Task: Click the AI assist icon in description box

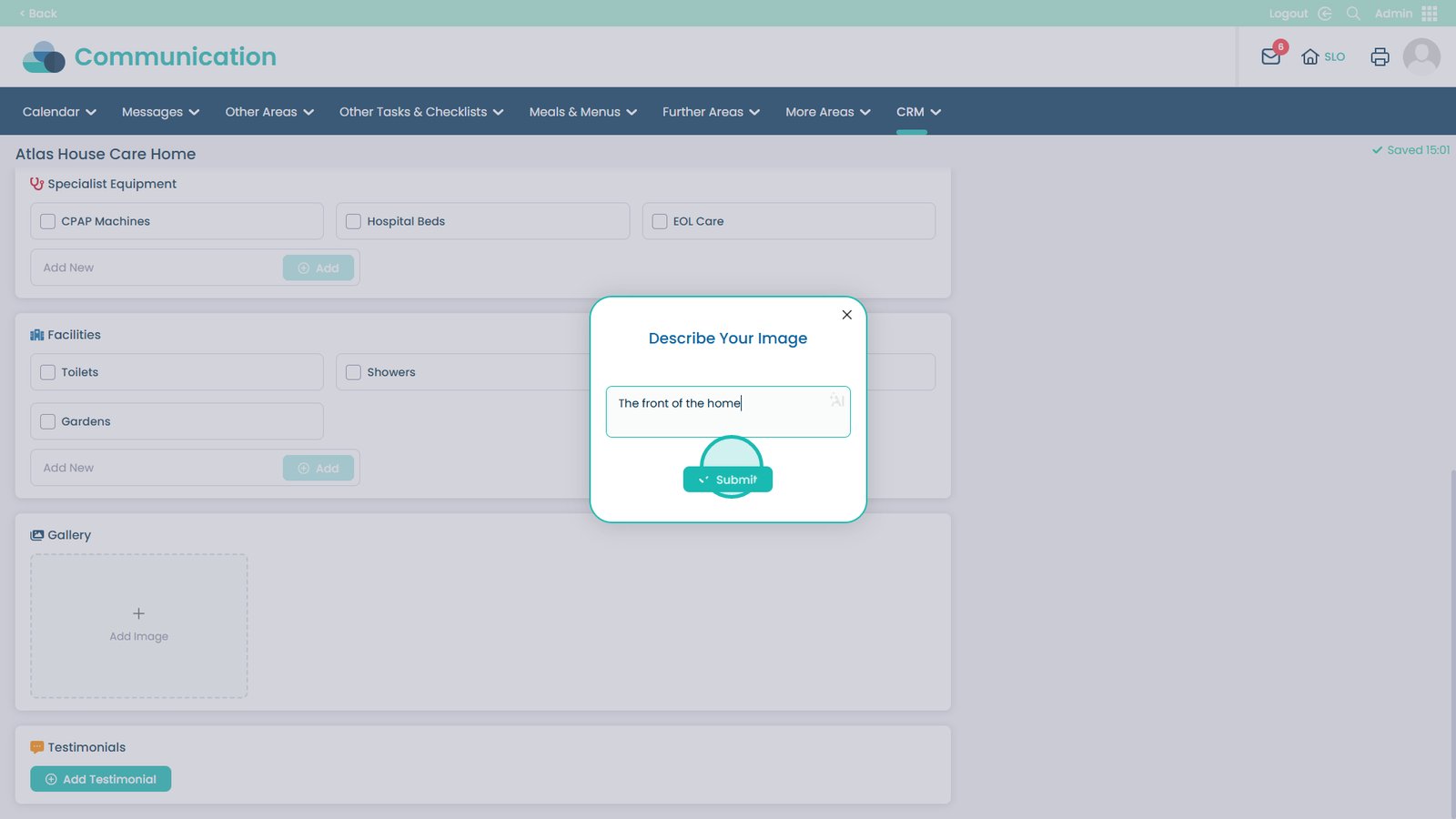Action: point(837,400)
